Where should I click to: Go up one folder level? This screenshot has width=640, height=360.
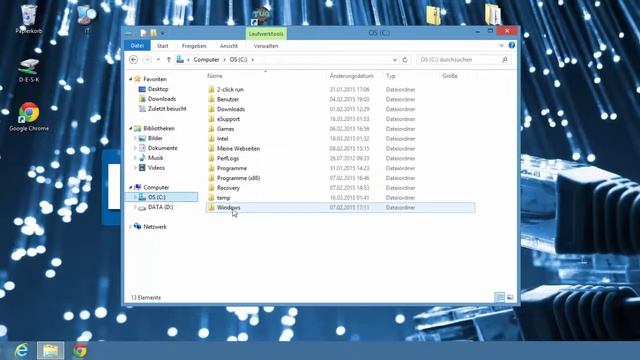169,60
